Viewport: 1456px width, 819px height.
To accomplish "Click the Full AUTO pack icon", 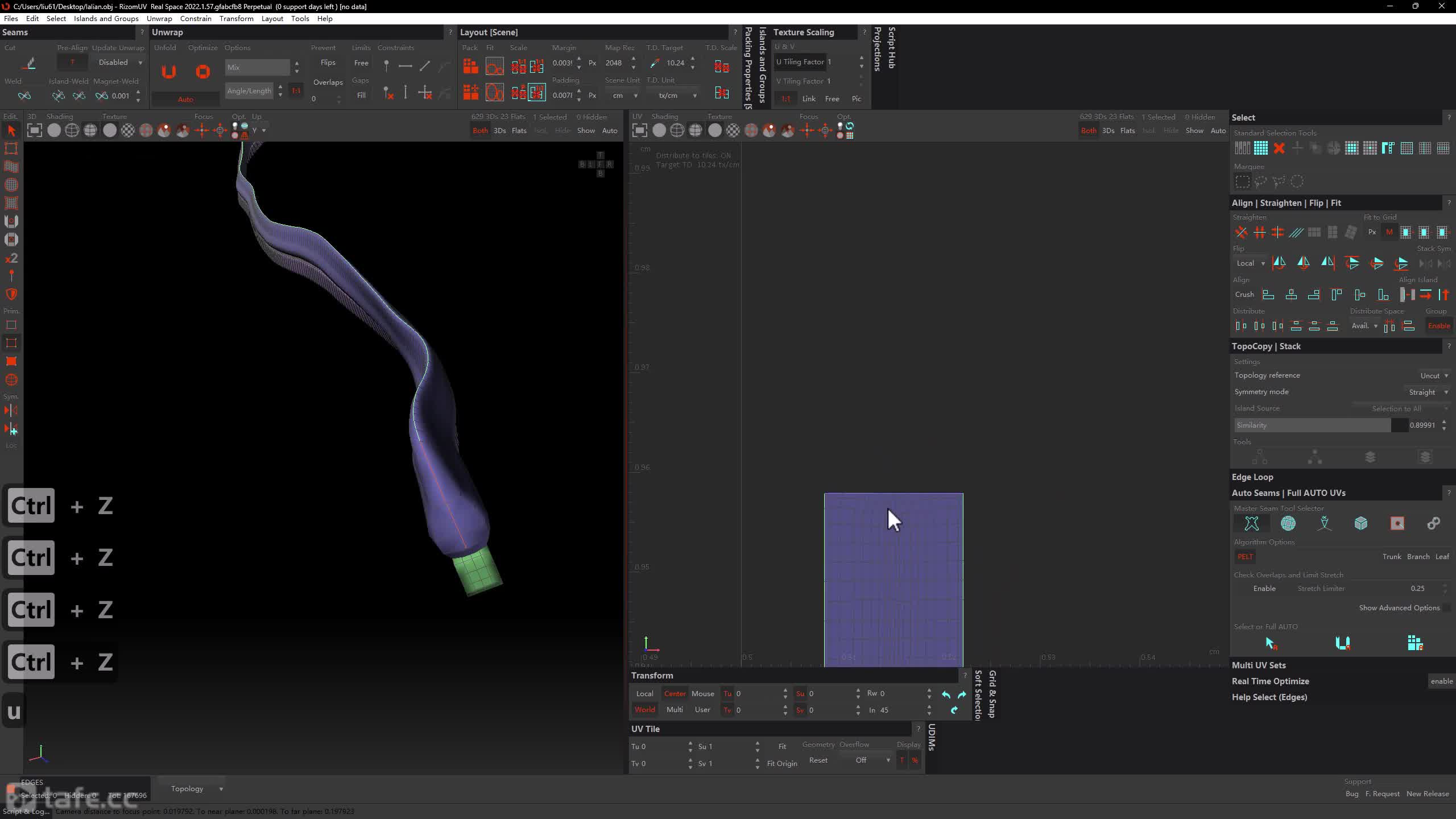I will pos(1415,643).
